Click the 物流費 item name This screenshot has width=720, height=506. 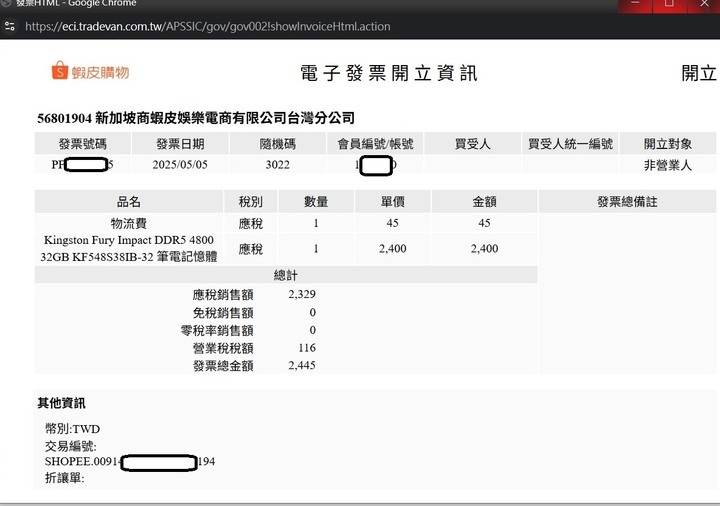(129, 224)
